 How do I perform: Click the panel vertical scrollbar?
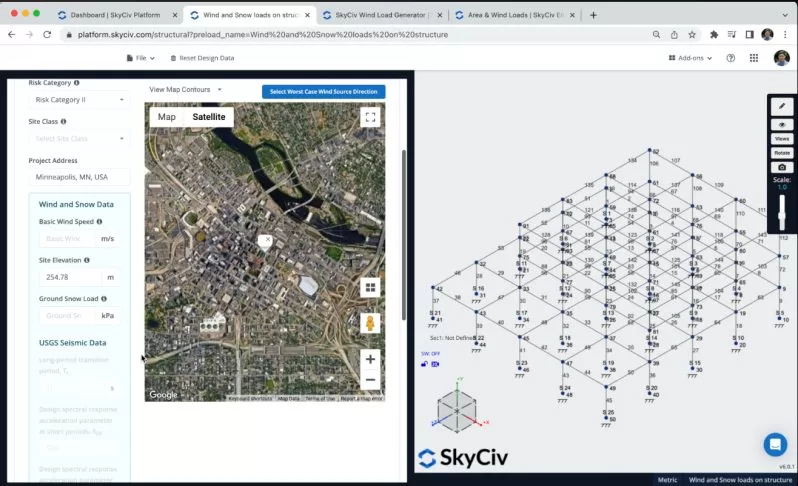coord(404,235)
